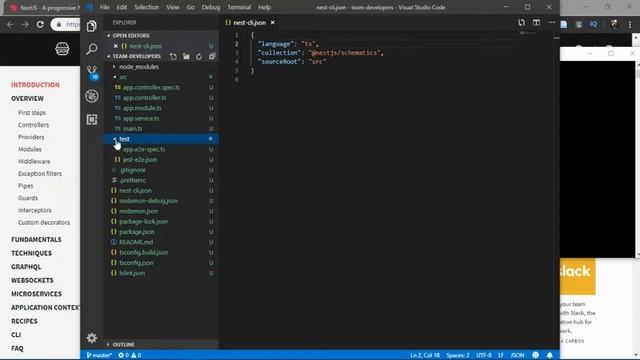Open app.e2e-spec.ts file
This screenshot has width=640, height=360.
coord(144,149)
